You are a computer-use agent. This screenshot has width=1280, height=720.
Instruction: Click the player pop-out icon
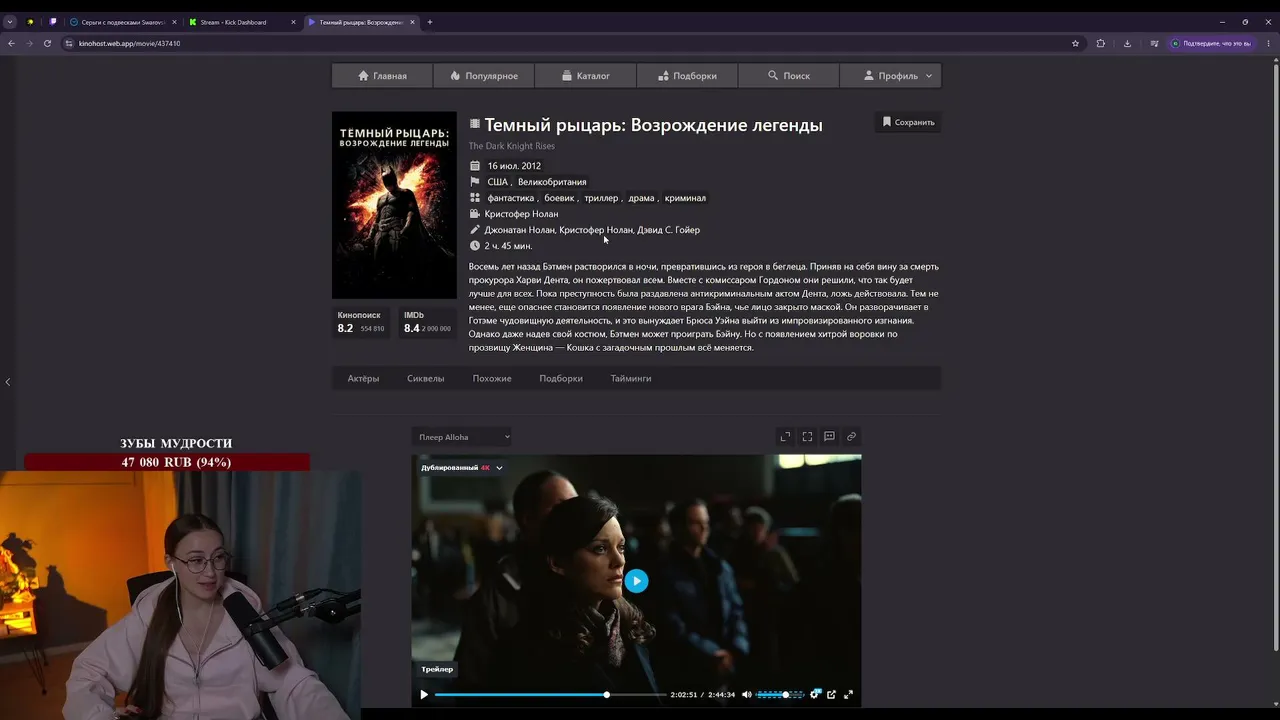pyautogui.click(x=831, y=694)
